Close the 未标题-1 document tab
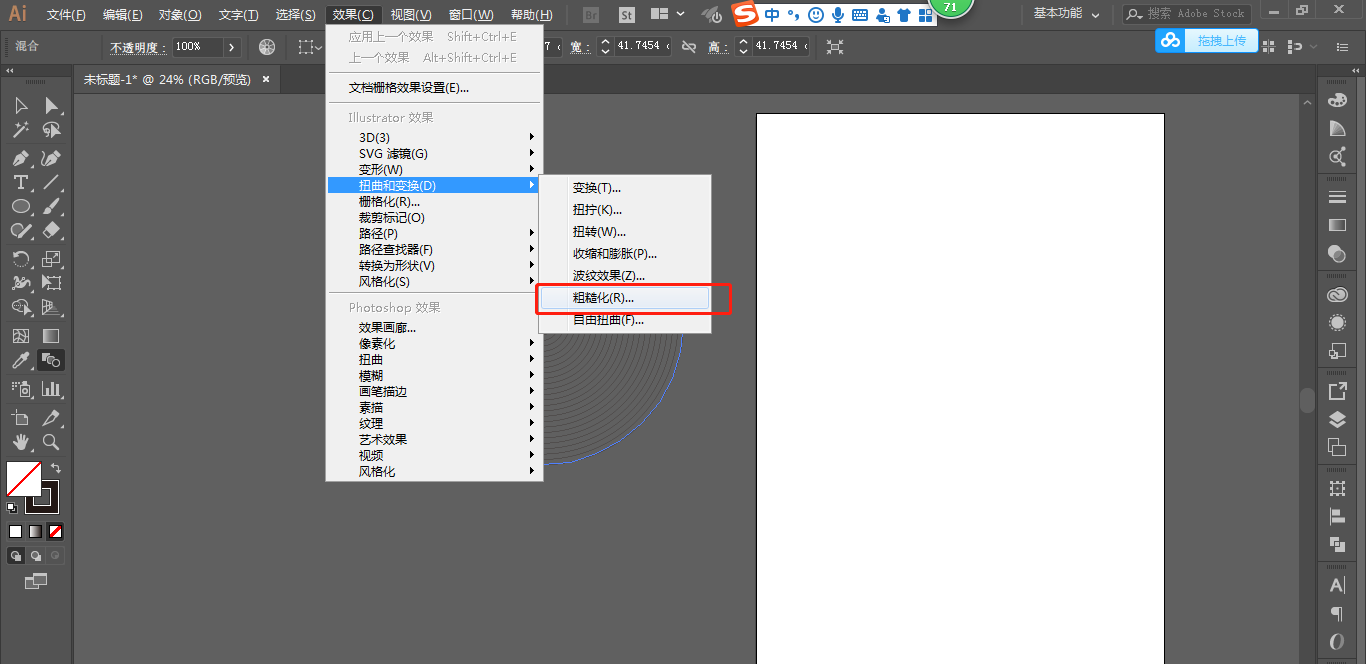 coord(265,79)
